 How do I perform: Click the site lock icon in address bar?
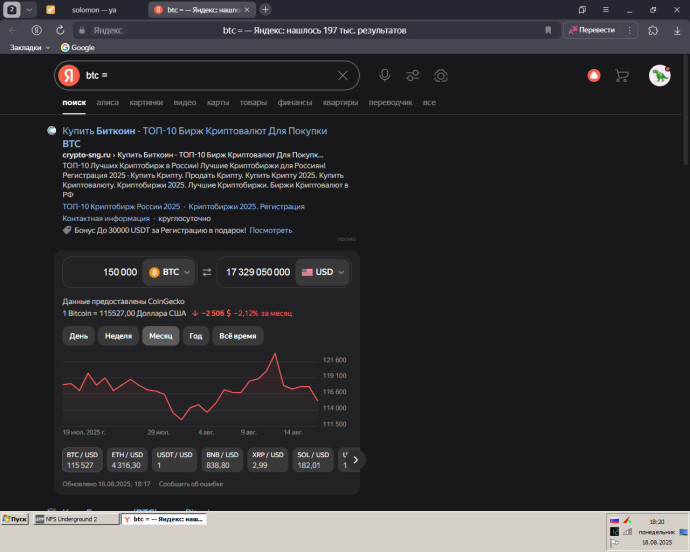(x=81, y=30)
